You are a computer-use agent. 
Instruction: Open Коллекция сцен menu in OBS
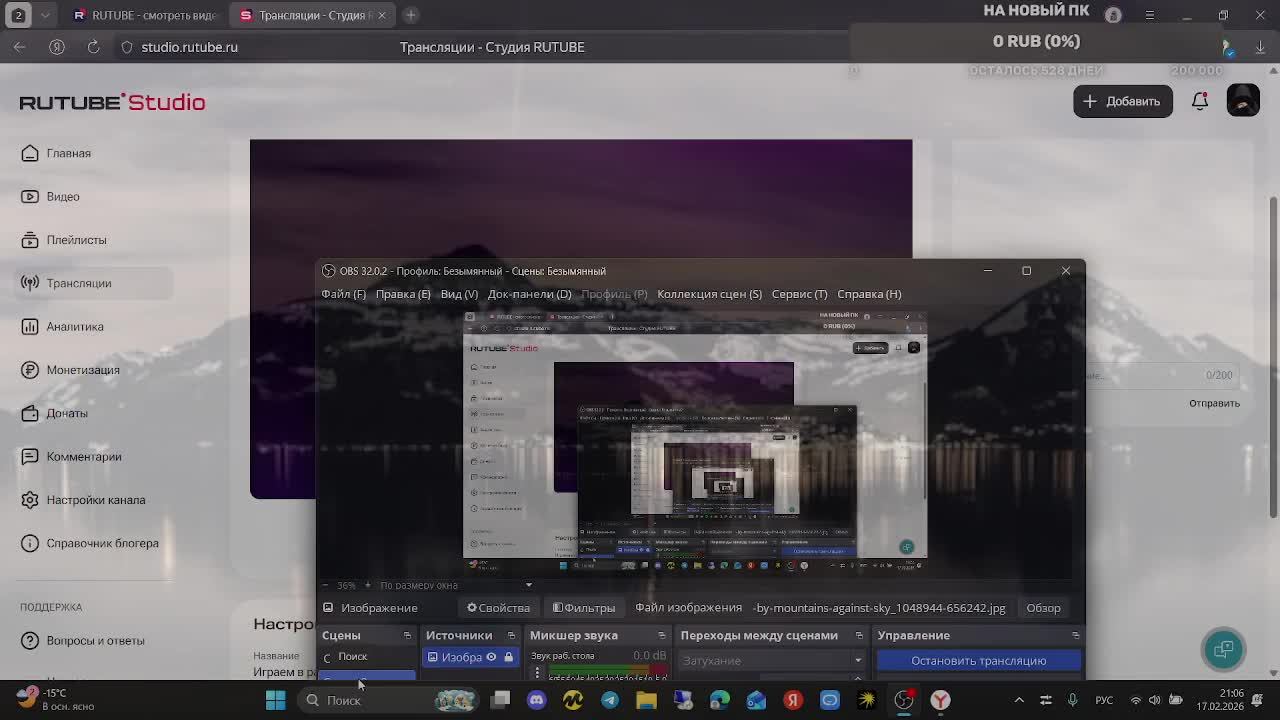(709, 294)
